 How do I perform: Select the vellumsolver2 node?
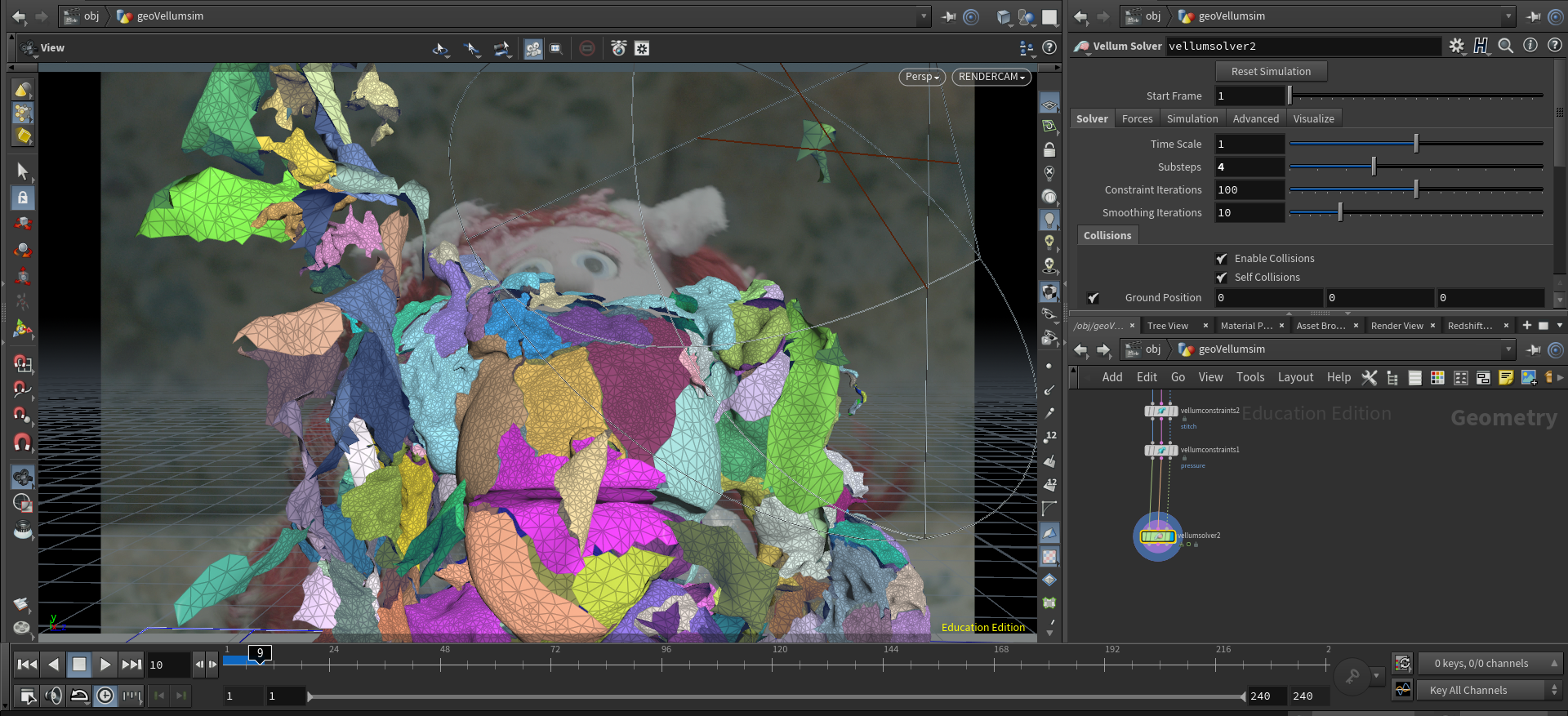tap(1157, 536)
